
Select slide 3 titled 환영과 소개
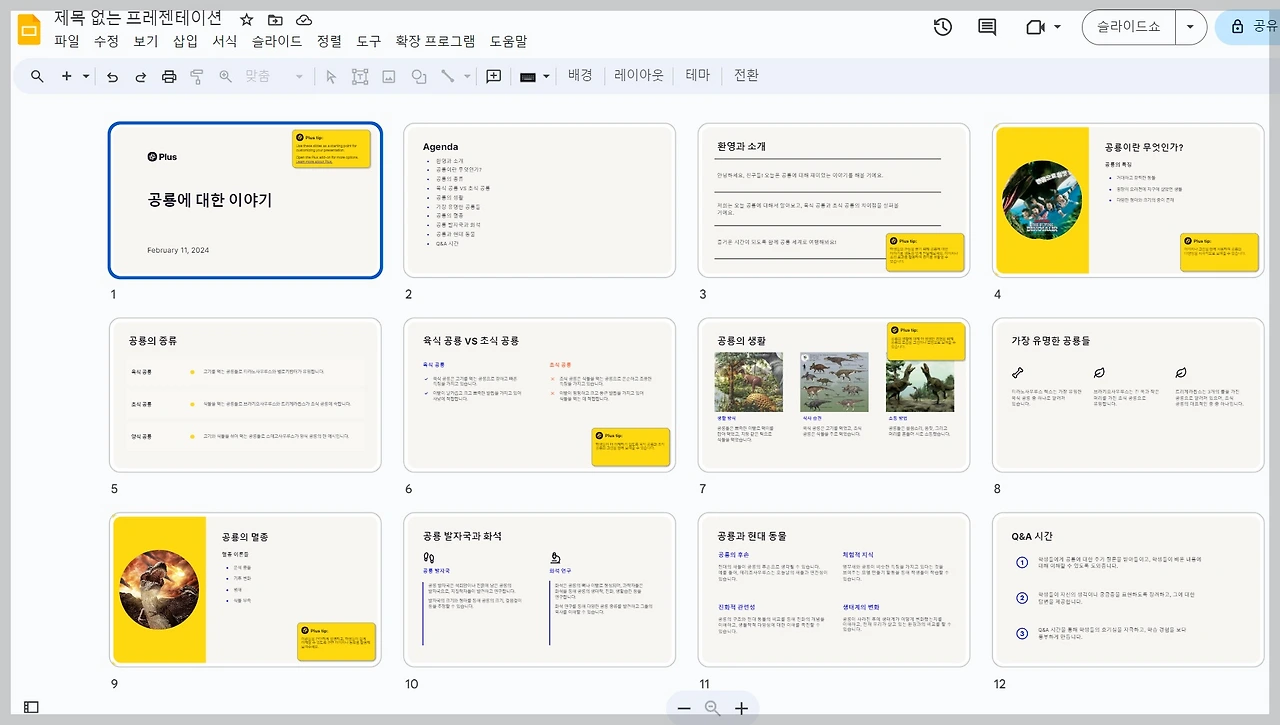pyautogui.click(x=834, y=200)
